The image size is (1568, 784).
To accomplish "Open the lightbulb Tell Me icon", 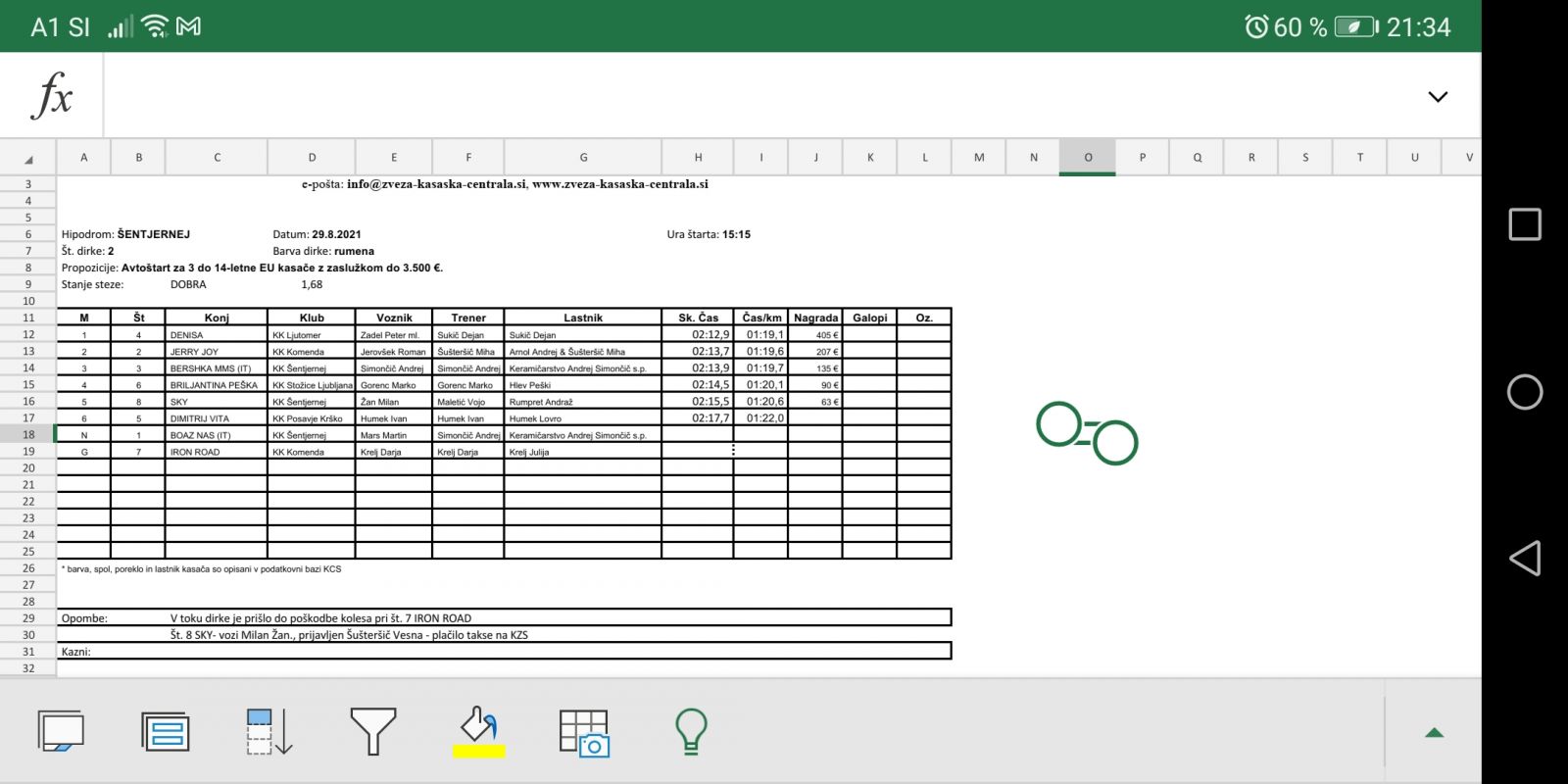I will pyautogui.click(x=691, y=732).
